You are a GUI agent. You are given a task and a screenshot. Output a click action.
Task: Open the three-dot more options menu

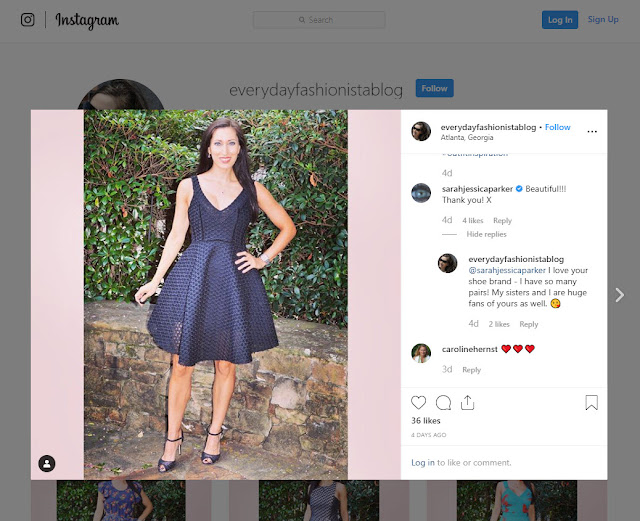coord(592,131)
